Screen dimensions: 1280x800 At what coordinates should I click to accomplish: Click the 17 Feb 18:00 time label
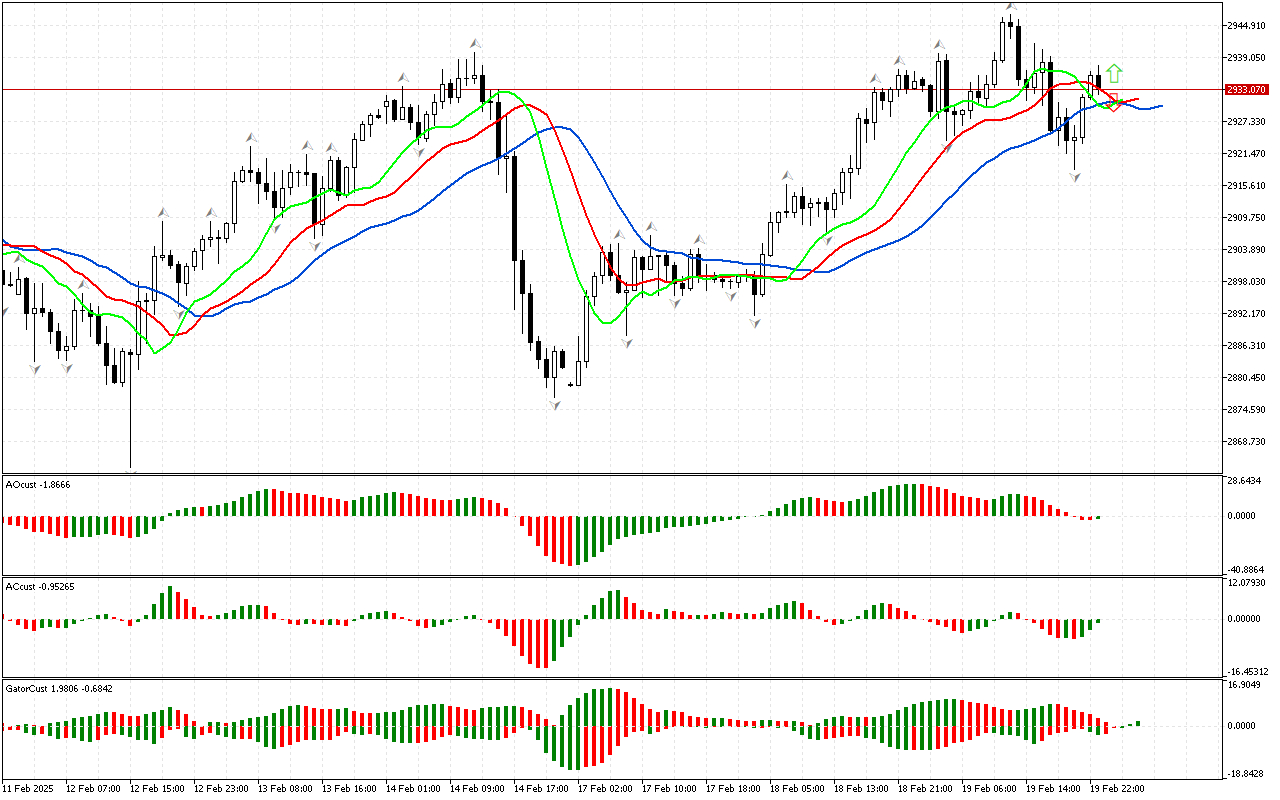[733, 789]
